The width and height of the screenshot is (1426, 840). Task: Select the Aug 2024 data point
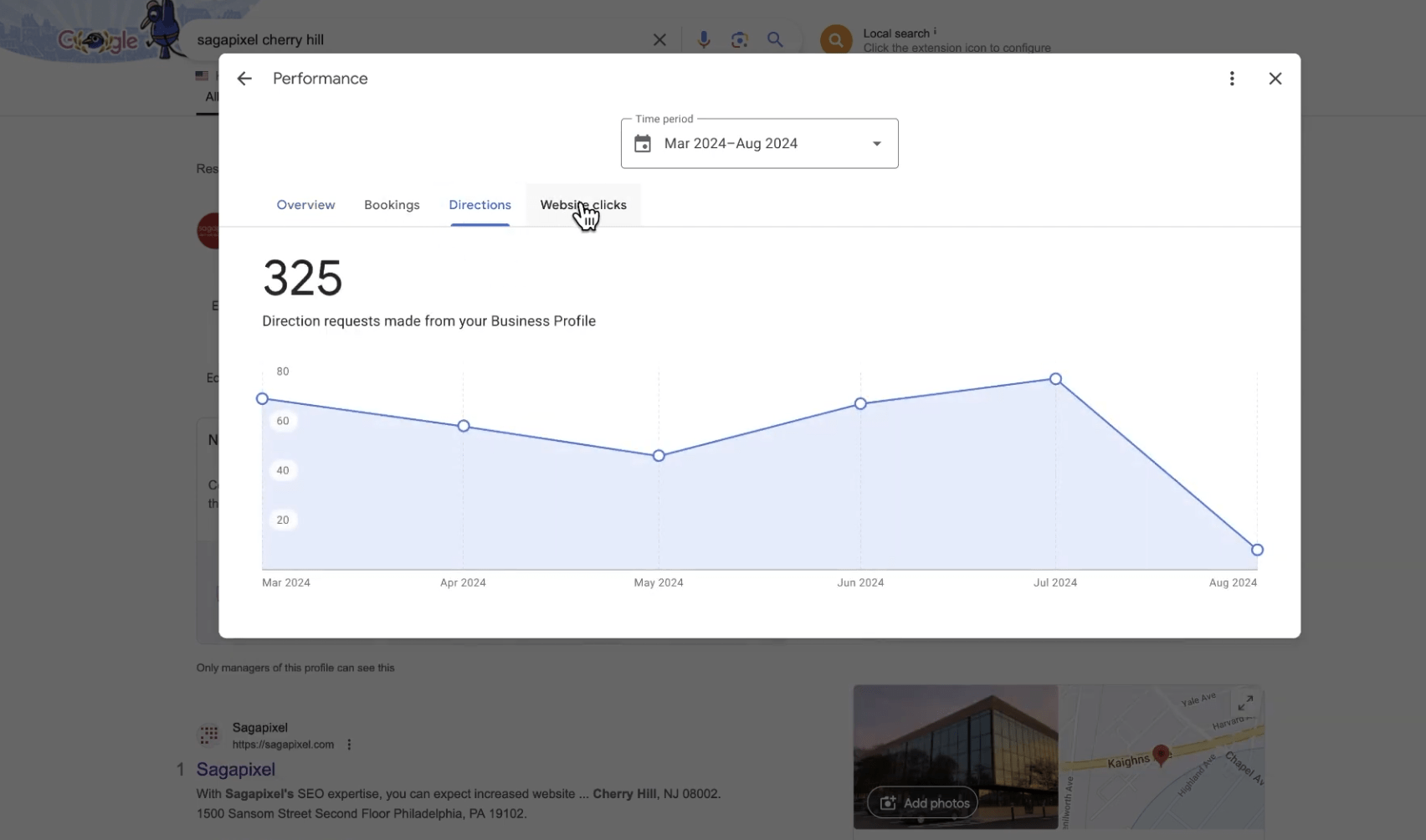(1257, 550)
